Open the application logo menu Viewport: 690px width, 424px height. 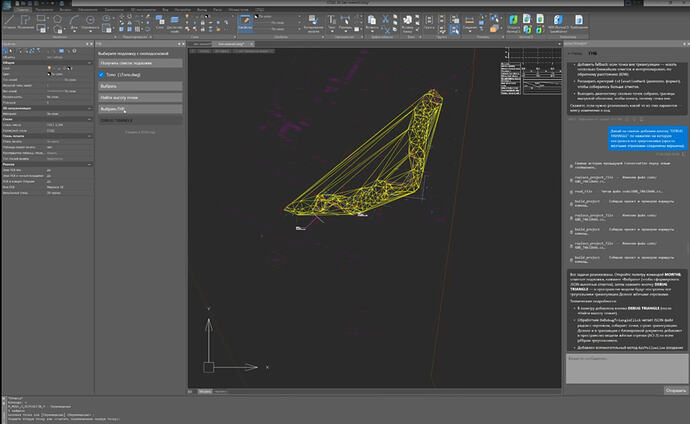point(6,4)
